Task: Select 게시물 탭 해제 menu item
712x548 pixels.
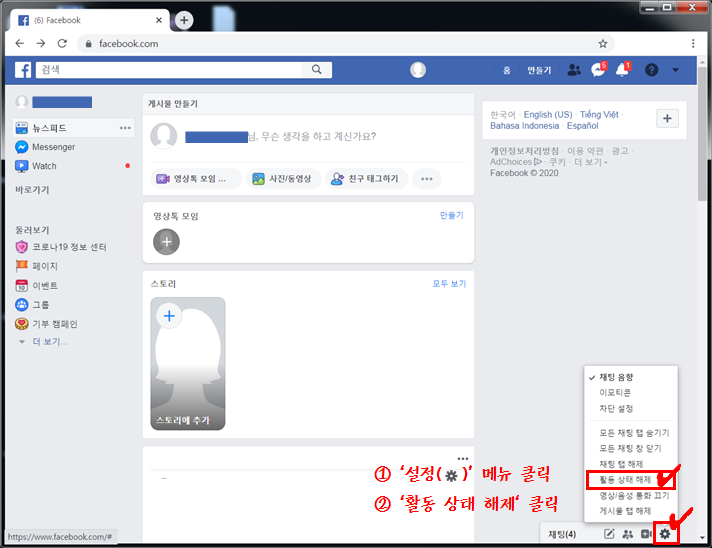Action: (631, 511)
